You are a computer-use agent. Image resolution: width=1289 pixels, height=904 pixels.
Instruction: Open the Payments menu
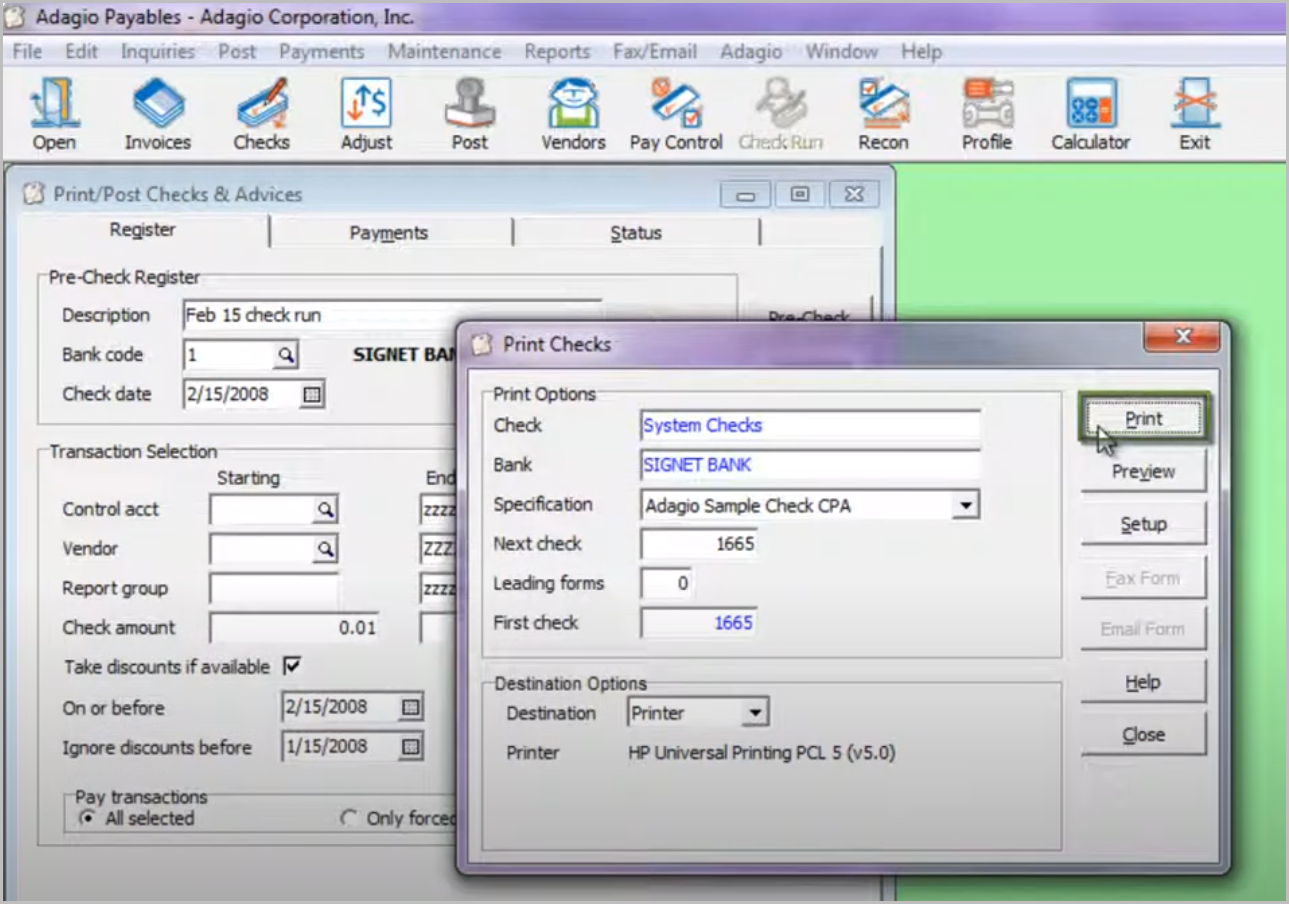pyautogui.click(x=321, y=51)
